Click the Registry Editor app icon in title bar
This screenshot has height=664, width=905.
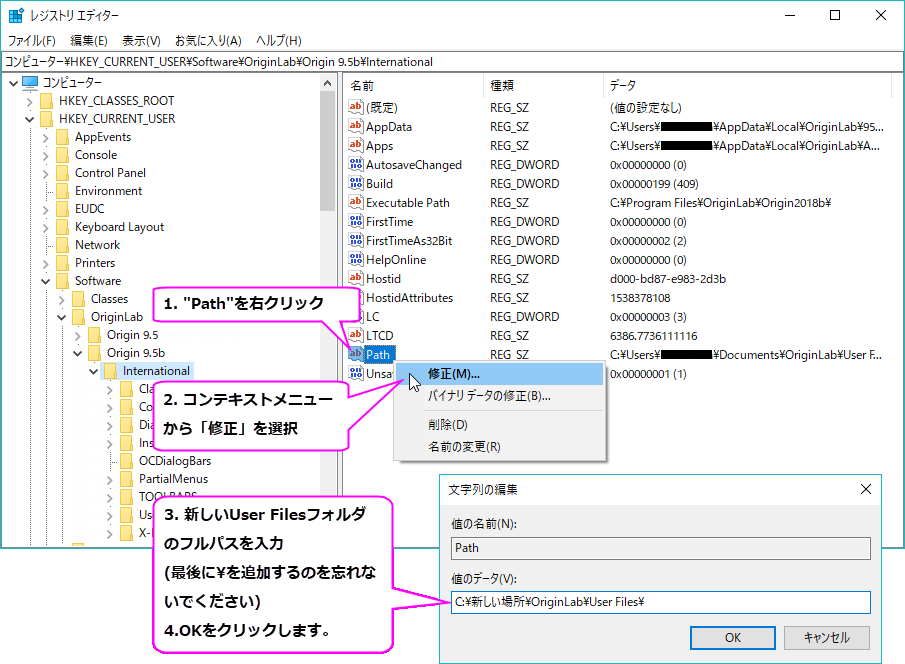tap(16, 15)
